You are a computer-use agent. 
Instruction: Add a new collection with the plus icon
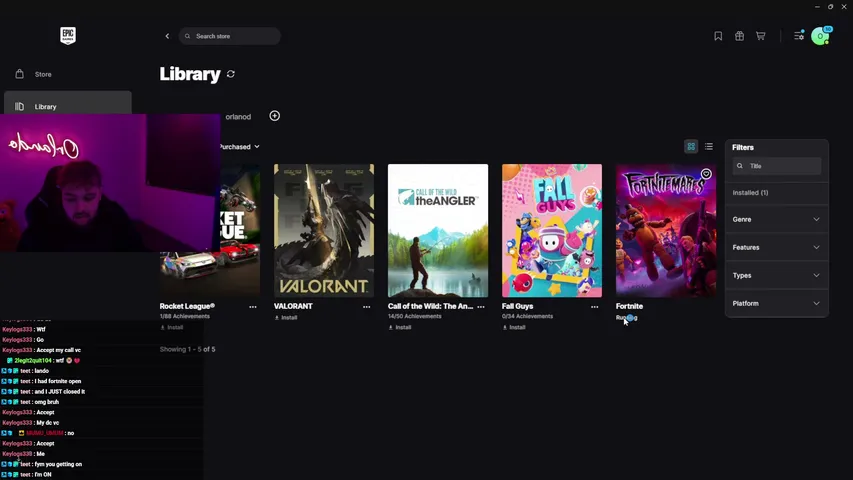click(x=275, y=116)
